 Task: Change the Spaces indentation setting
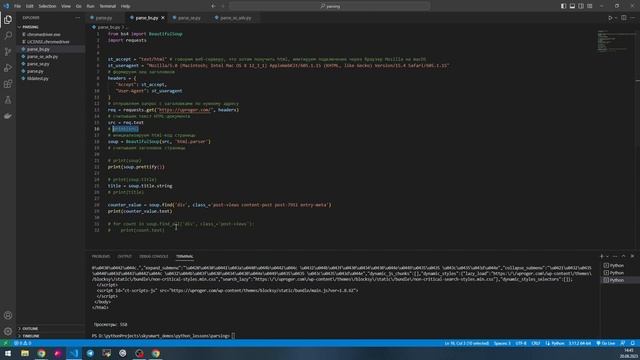click(x=502, y=343)
